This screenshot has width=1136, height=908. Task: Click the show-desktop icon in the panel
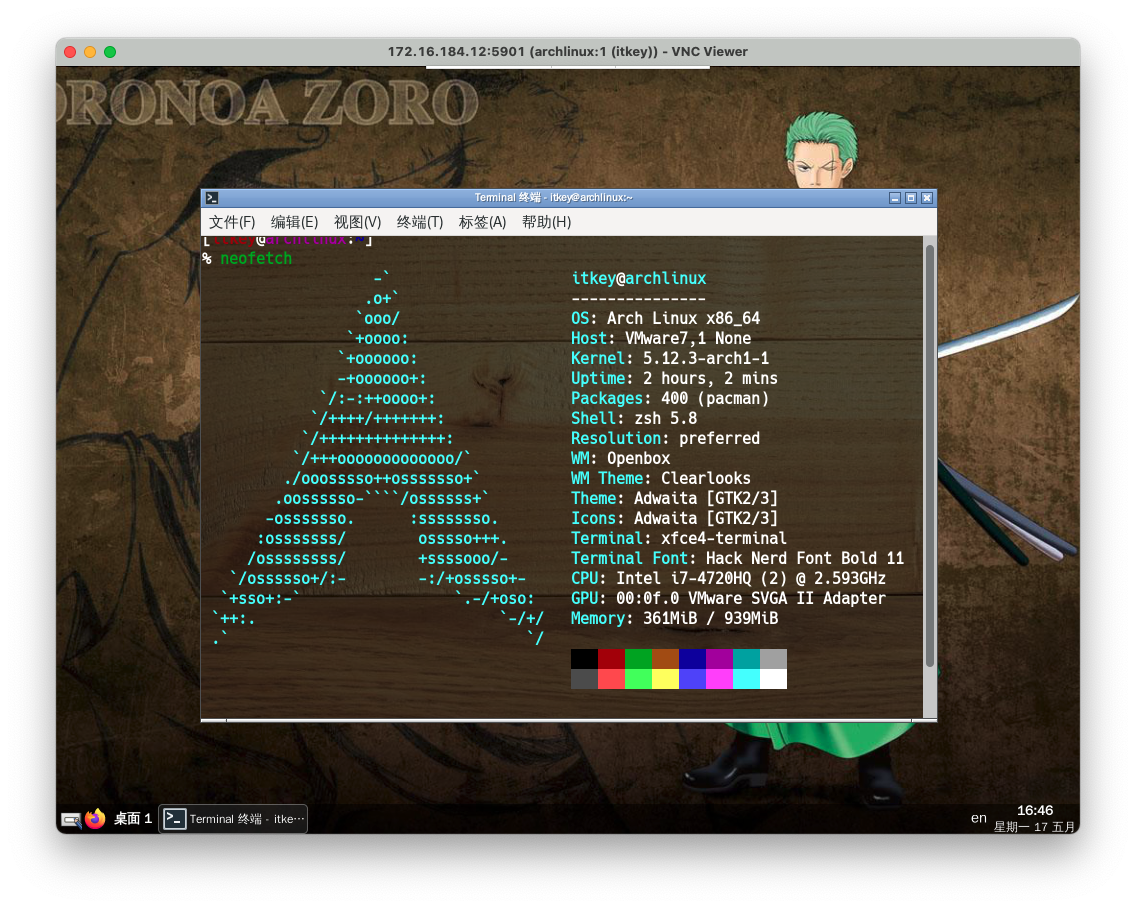click(71, 820)
